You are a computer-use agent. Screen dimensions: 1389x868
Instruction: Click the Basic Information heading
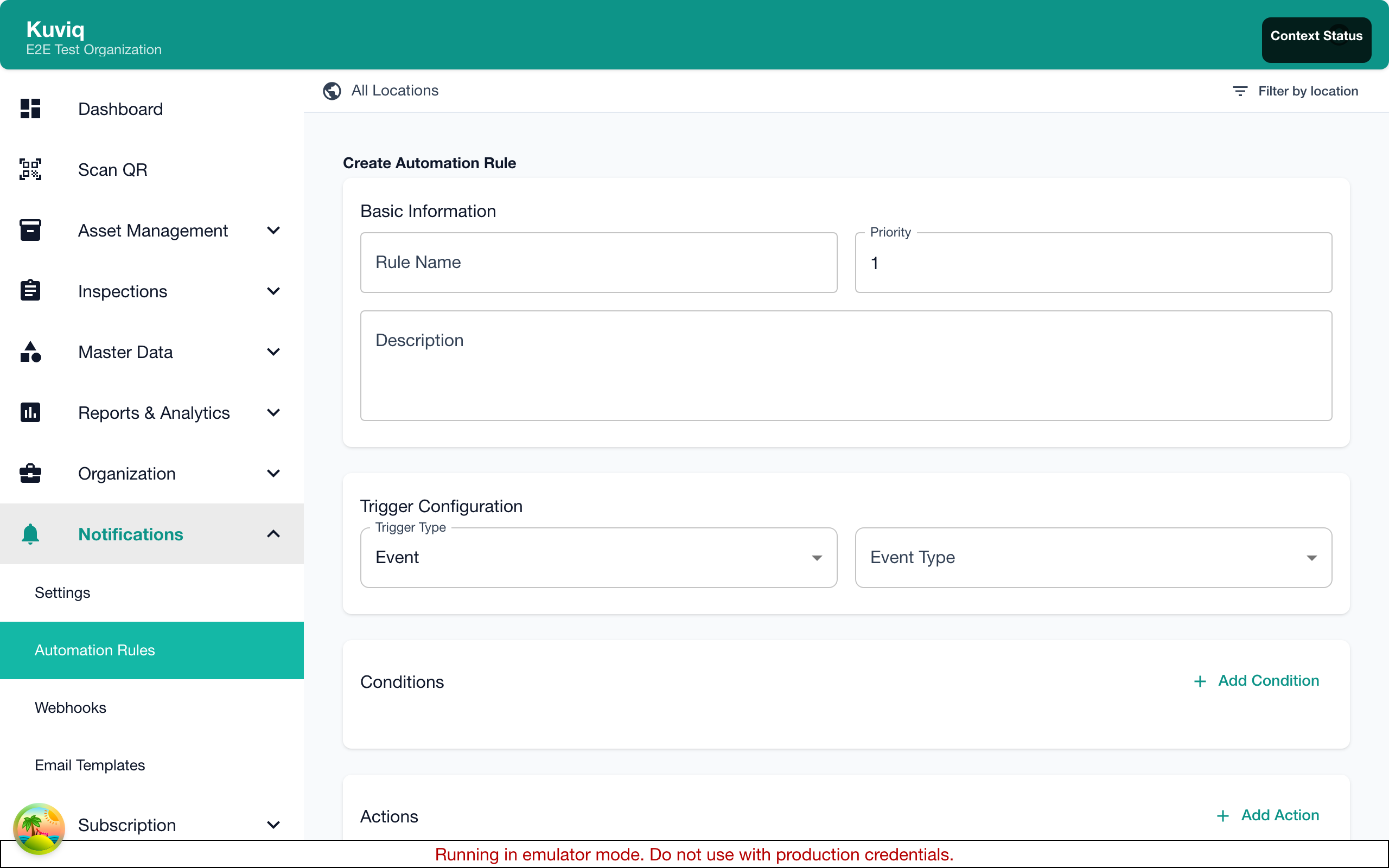428,211
